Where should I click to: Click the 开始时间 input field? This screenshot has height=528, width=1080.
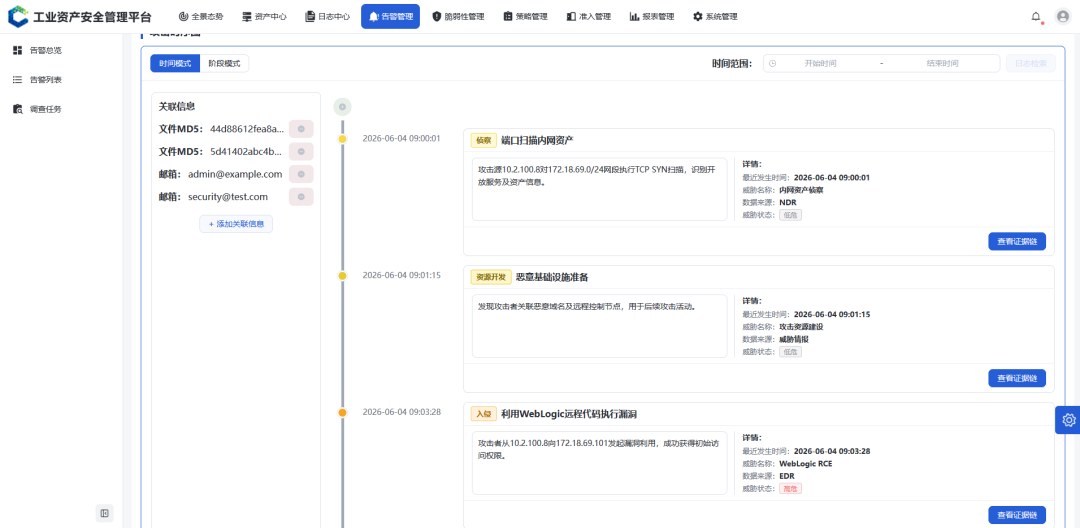click(820, 63)
